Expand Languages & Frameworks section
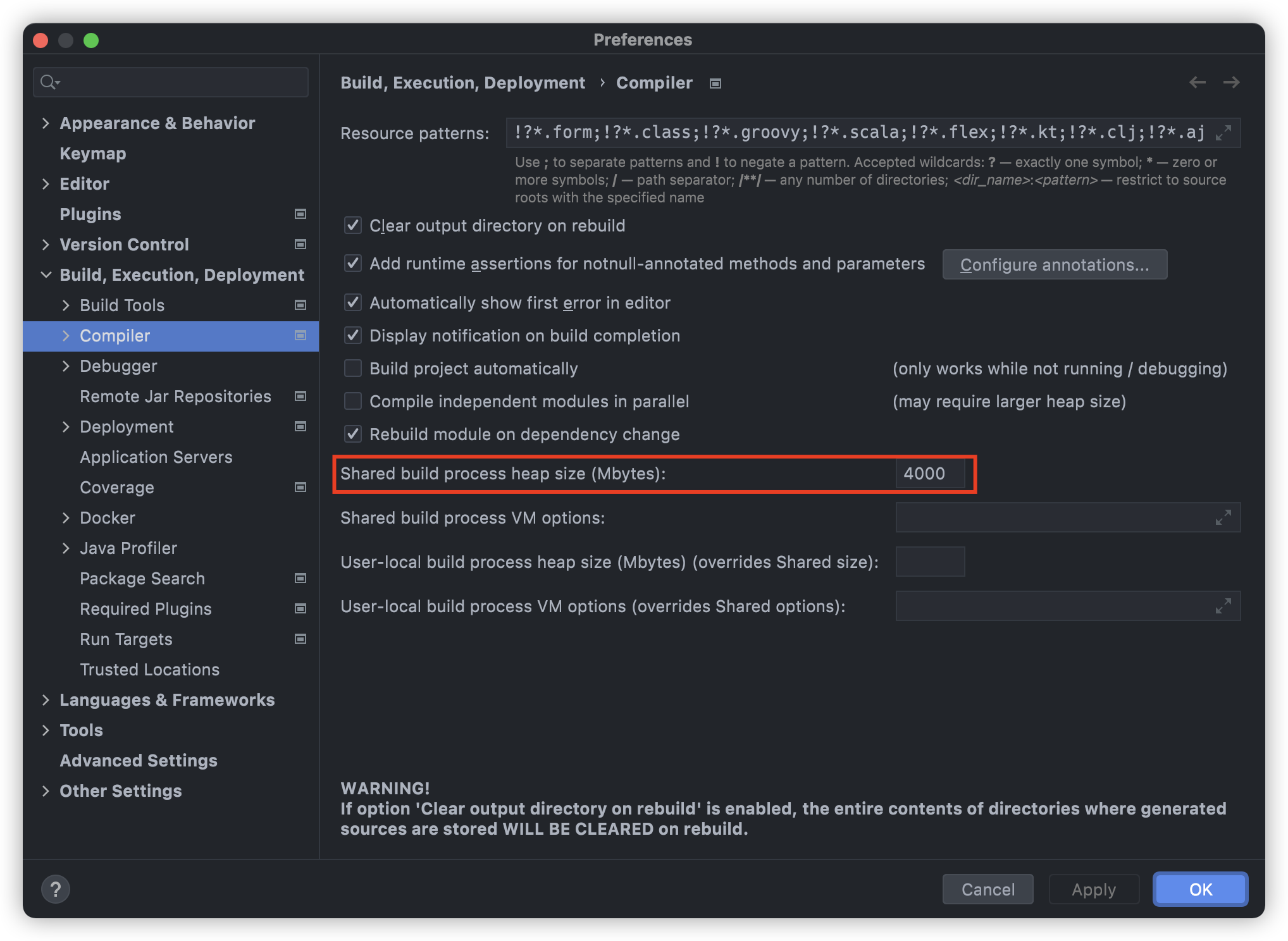Screen dimensions: 1288x941 pos(46,699)
